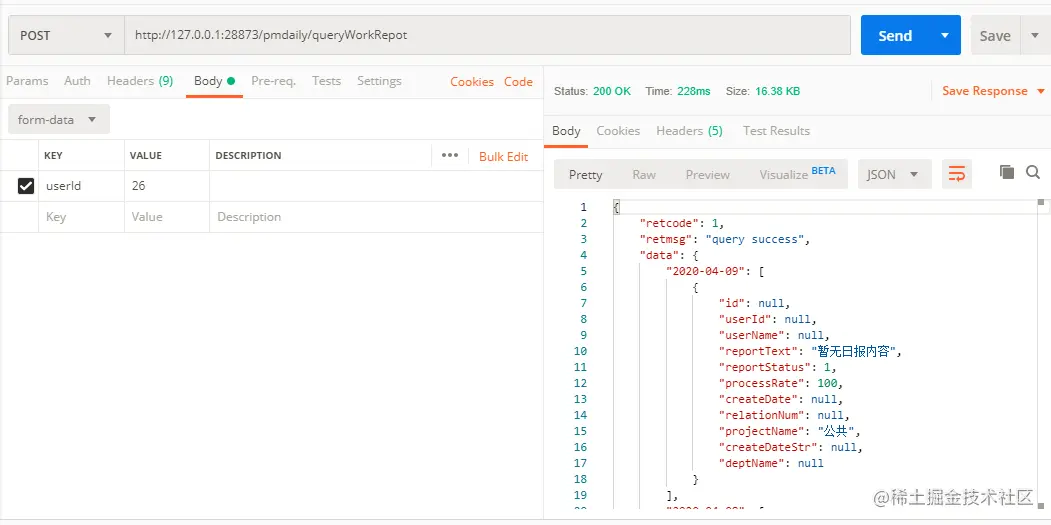Open the response Headers (5) tab
This screenshot has width=1051, height=525.
click(x=690, y=131)
